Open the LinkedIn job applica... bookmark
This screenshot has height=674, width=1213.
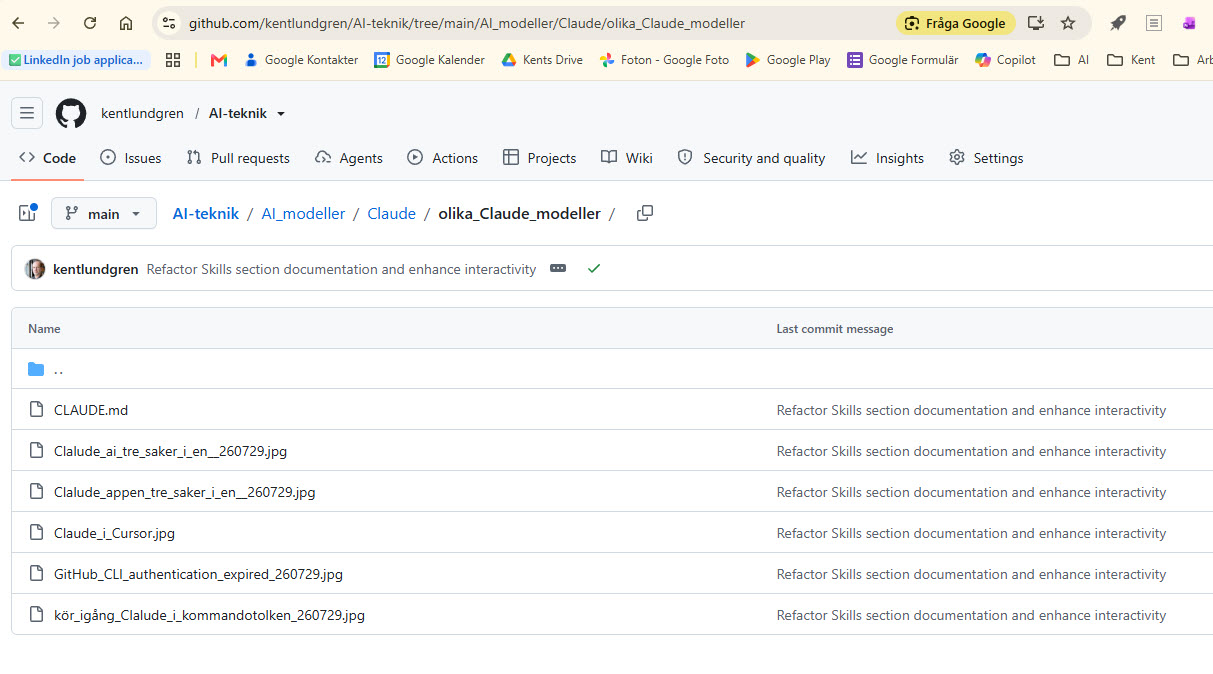click(76, 60)
